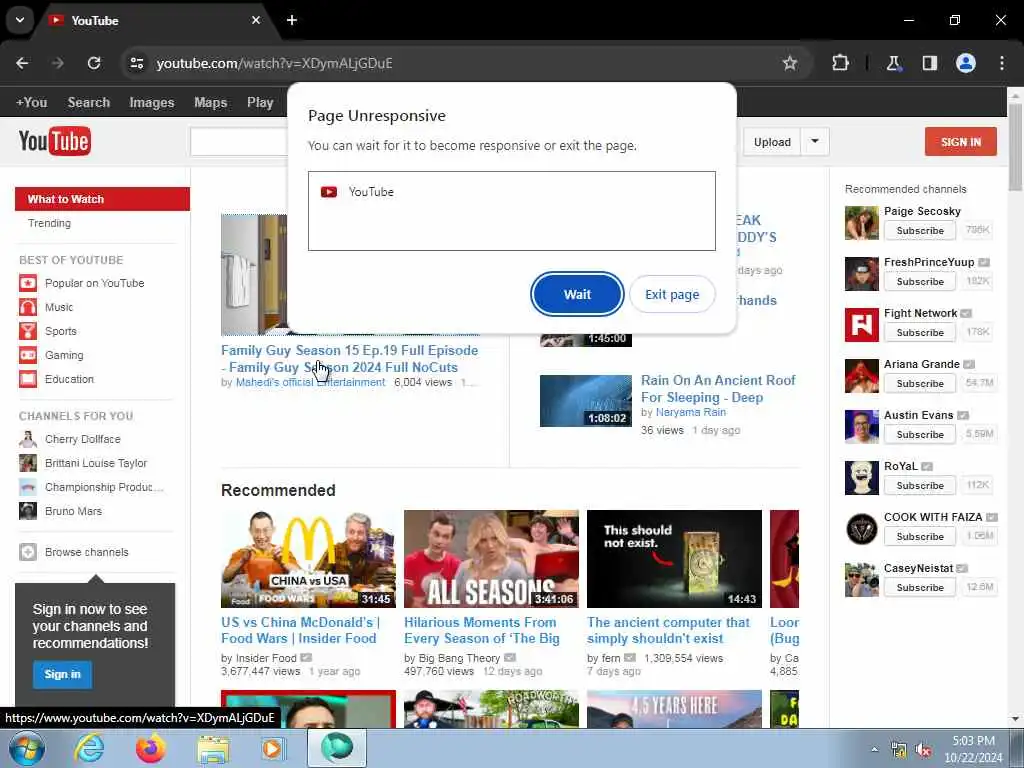
Task: Select What to Watch in sidebar
Action: click(103, 199)
